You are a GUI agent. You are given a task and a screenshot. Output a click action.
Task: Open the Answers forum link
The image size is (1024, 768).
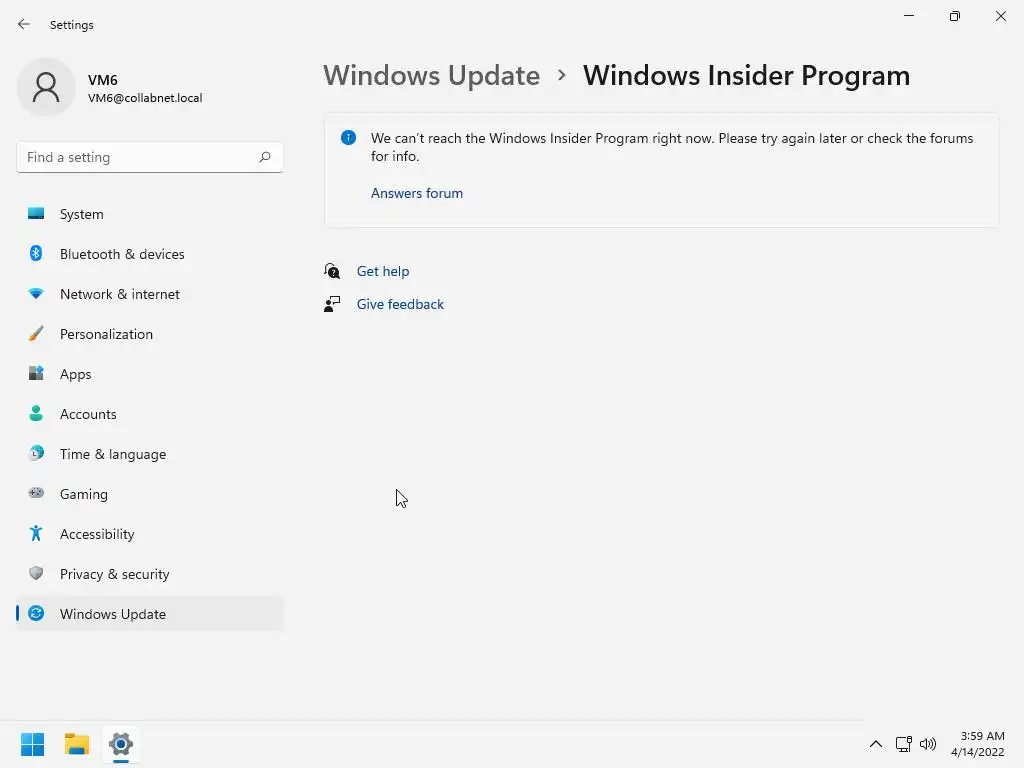pos(417,193)
